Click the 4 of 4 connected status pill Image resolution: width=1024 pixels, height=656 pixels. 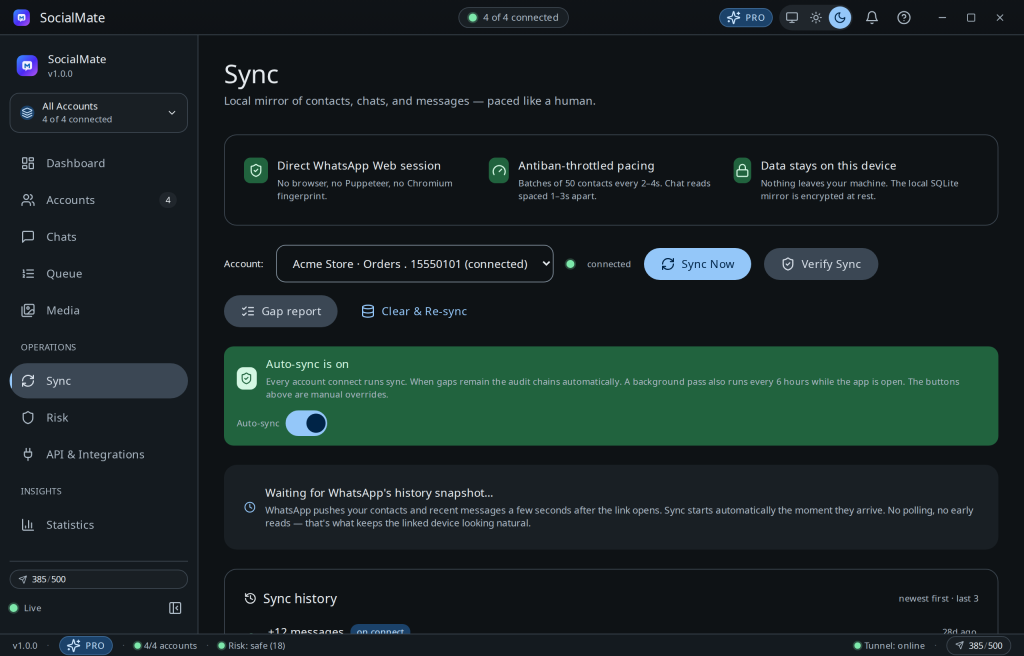tap(513, 18)
